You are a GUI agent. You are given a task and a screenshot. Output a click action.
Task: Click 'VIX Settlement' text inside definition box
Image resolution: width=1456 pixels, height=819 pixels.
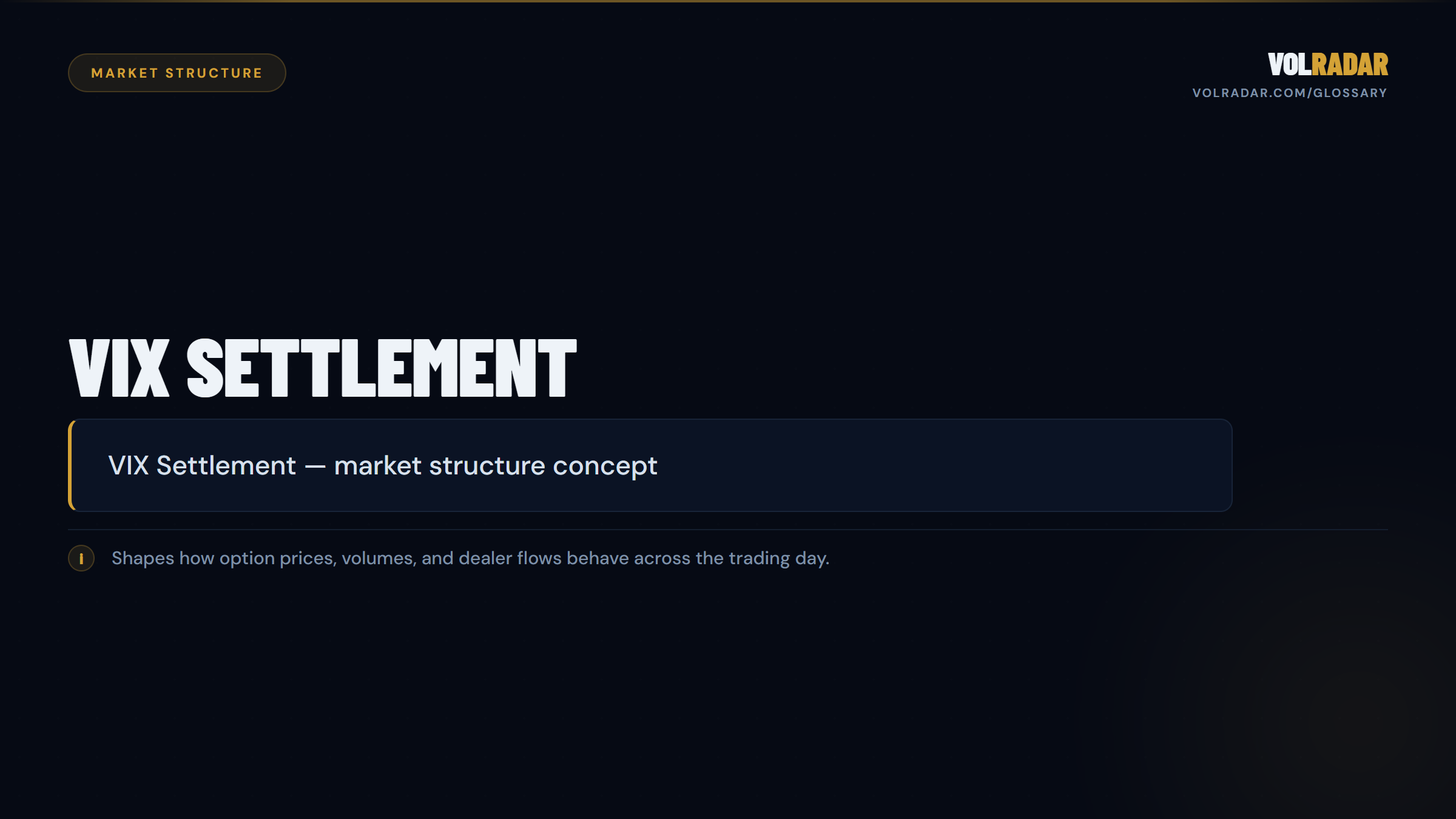coord(202,466)
